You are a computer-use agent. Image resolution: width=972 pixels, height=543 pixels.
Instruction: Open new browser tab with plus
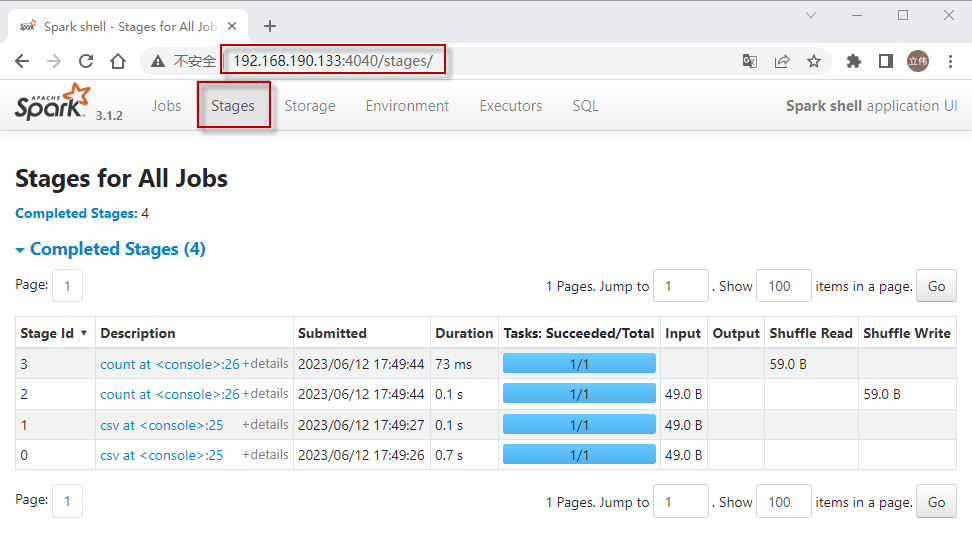click(x=269, y=26)
